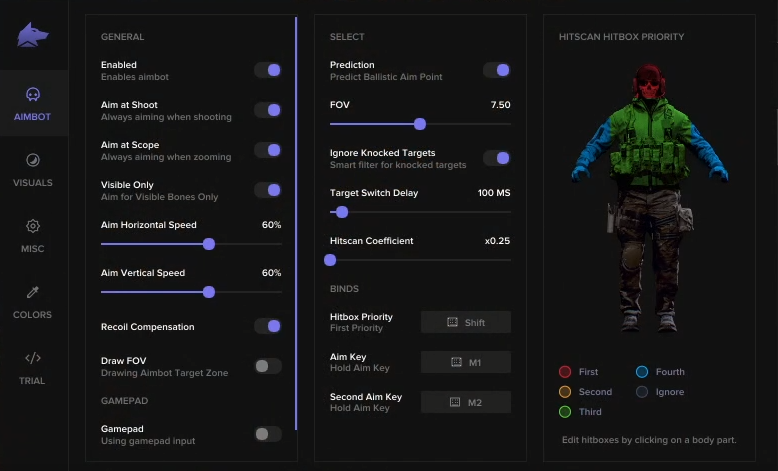Click the mouse icon in M1 bind
The image size is (778, 471).
tap(456, 362)
